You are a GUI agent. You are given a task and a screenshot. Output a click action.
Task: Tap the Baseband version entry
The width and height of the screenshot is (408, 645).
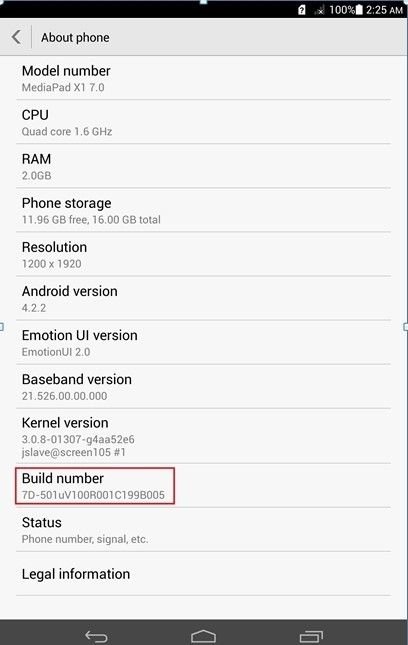pos(204,386)
